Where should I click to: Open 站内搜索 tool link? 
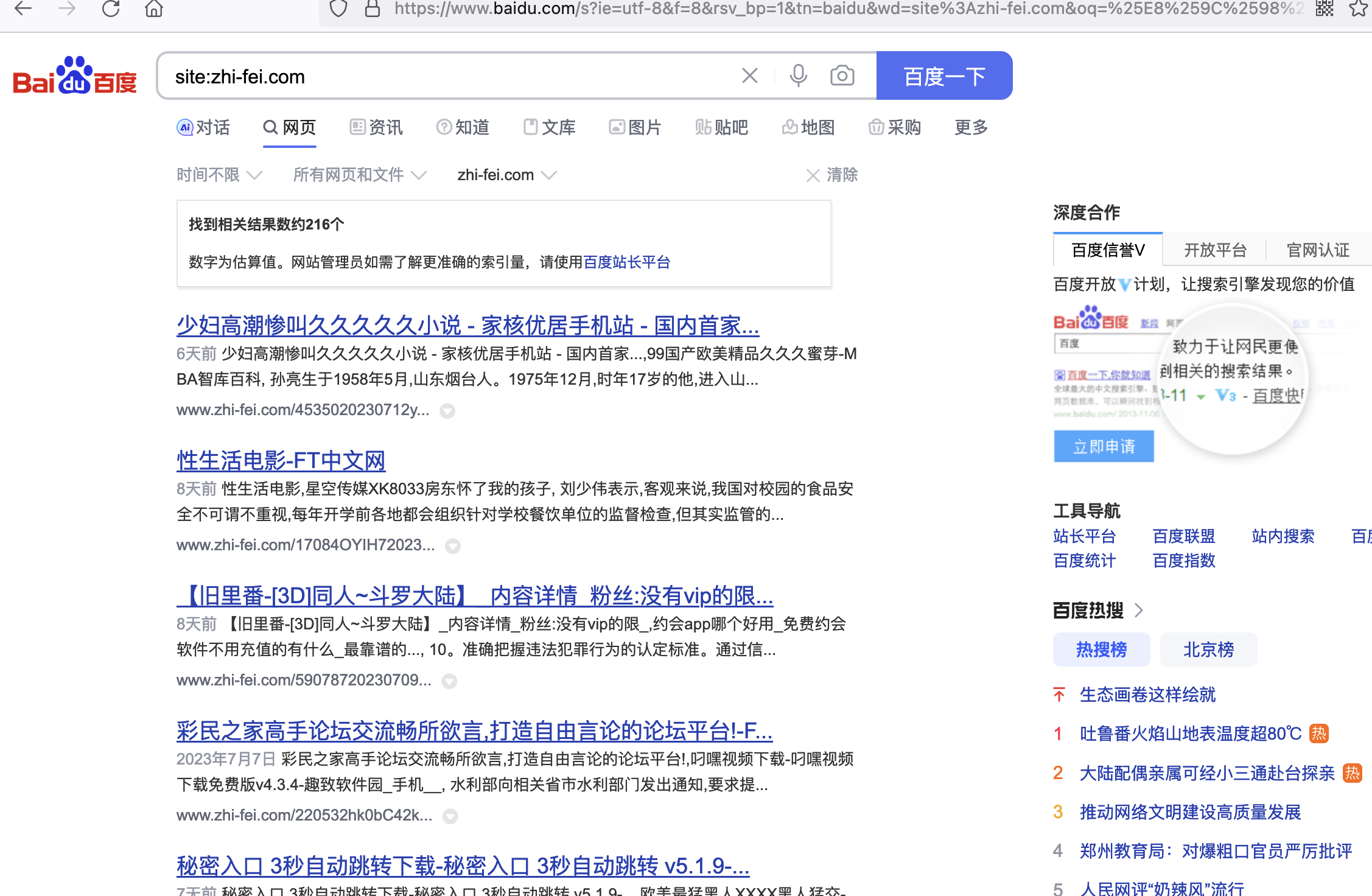[x=1283, y=536]
